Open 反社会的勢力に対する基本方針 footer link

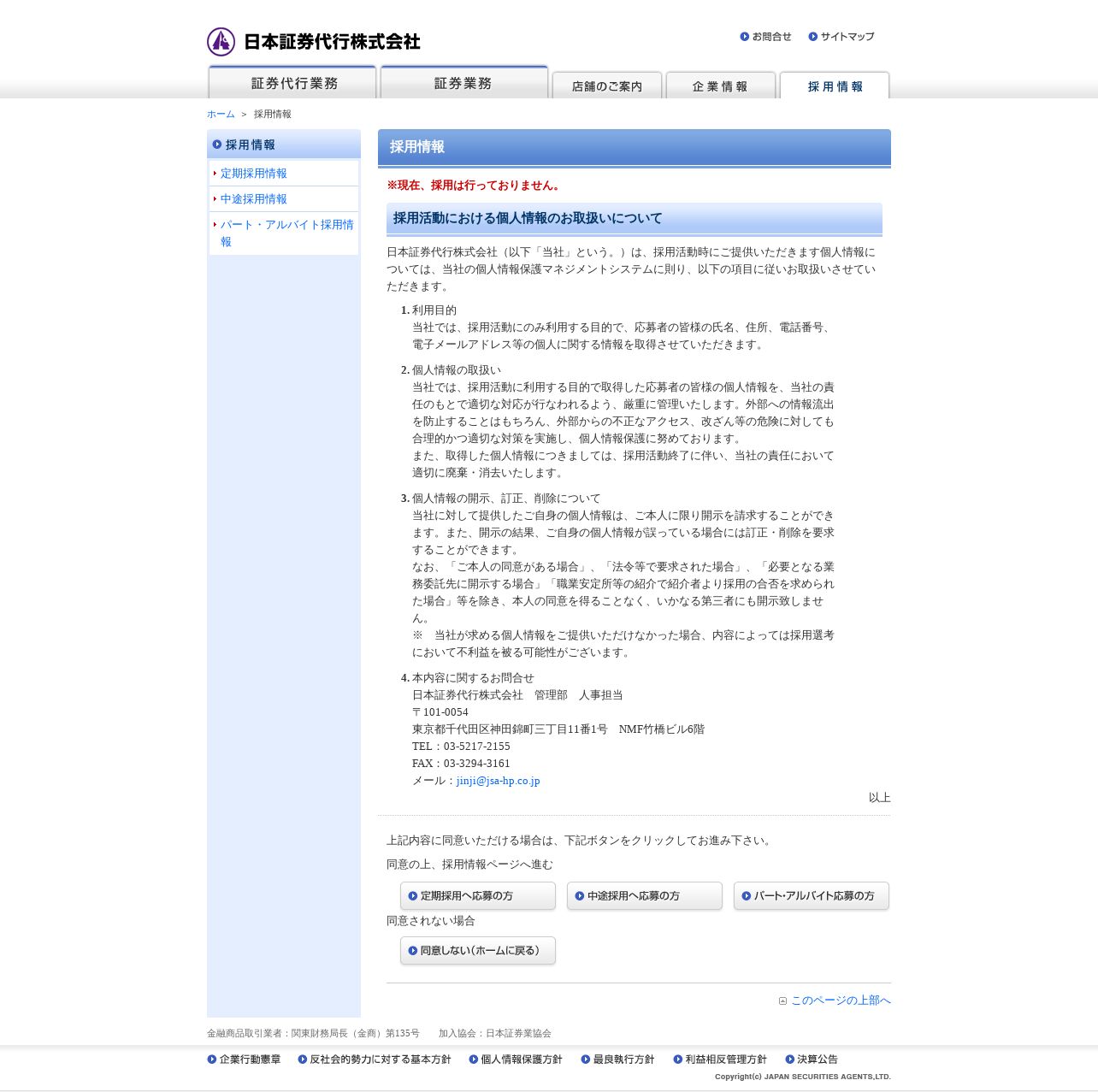[x=375, y=1060]
